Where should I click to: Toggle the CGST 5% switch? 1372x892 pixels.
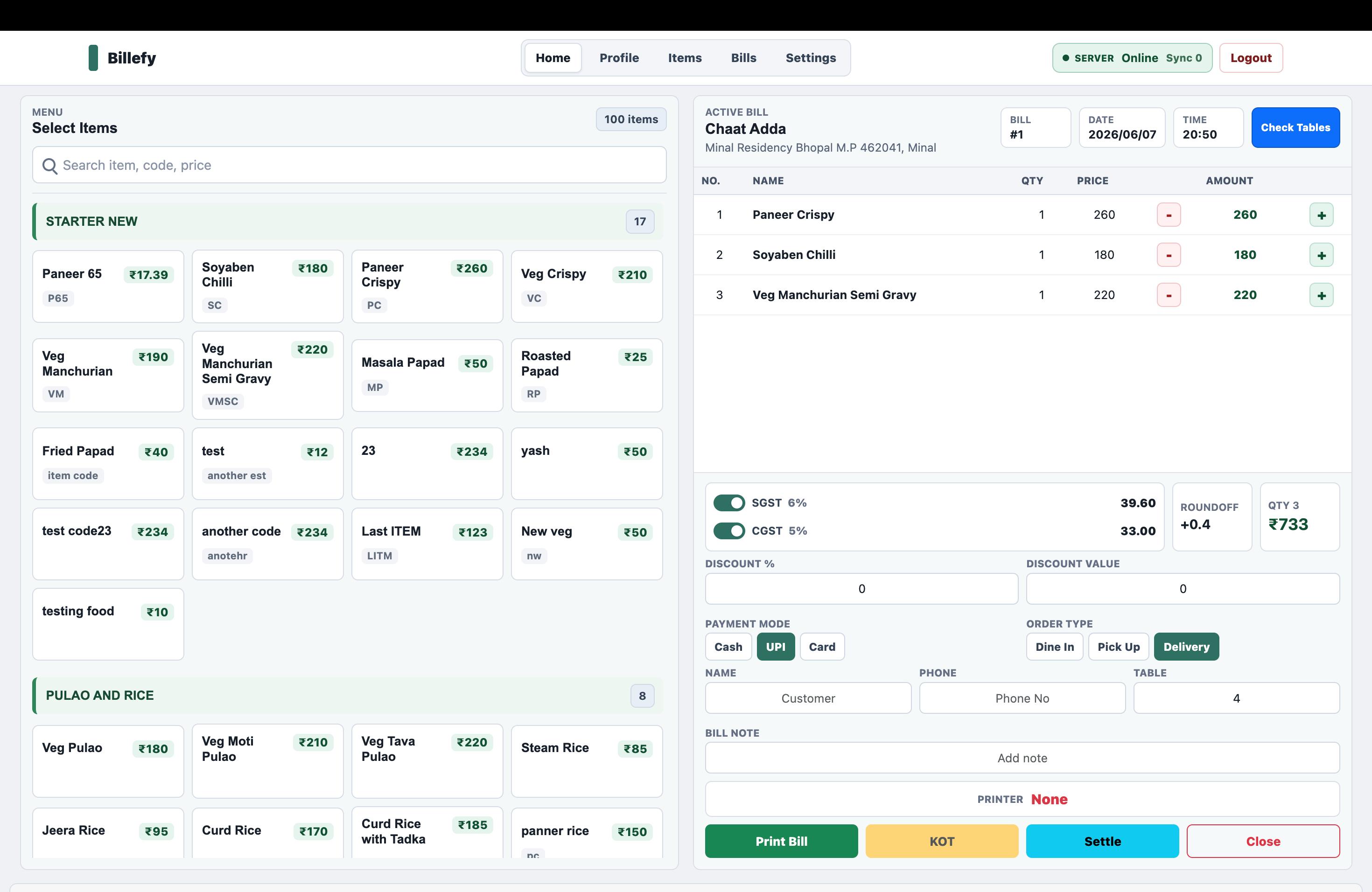pos(728,531)
